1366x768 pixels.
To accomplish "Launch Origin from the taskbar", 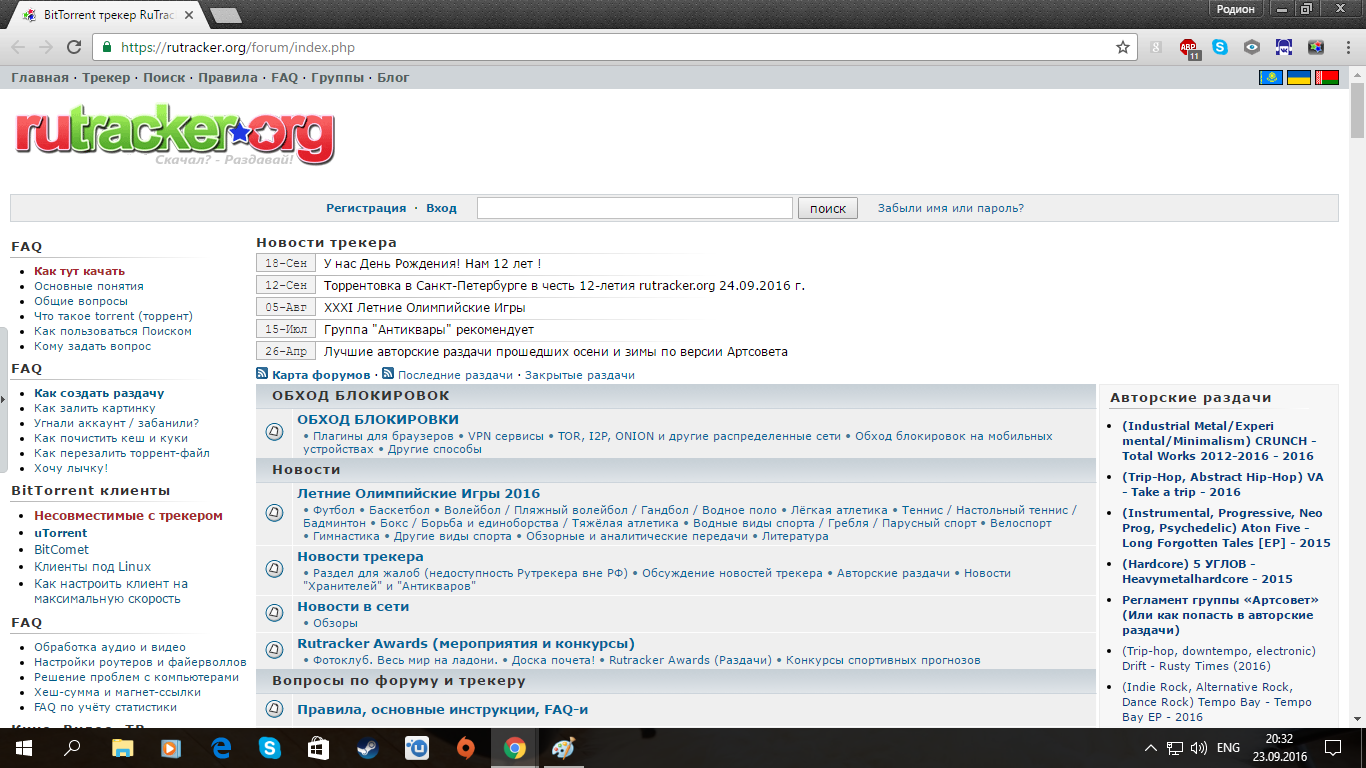I will tap(465, 747).
